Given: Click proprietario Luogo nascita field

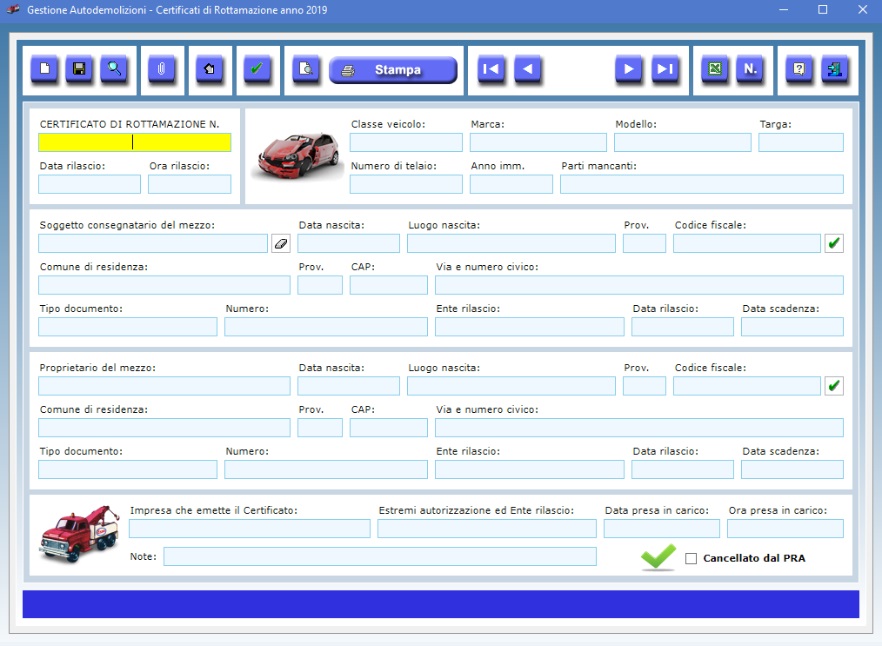Looking at the screenshot, I should [x=511, y=385].
